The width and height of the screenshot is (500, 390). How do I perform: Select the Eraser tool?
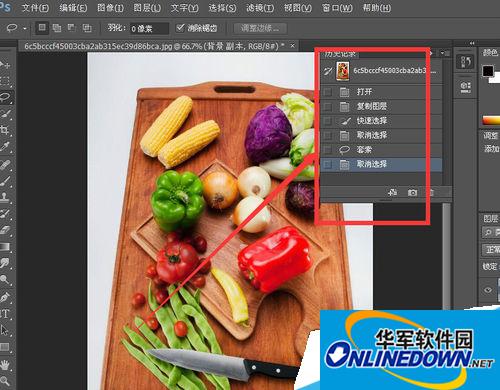(5, 230)
